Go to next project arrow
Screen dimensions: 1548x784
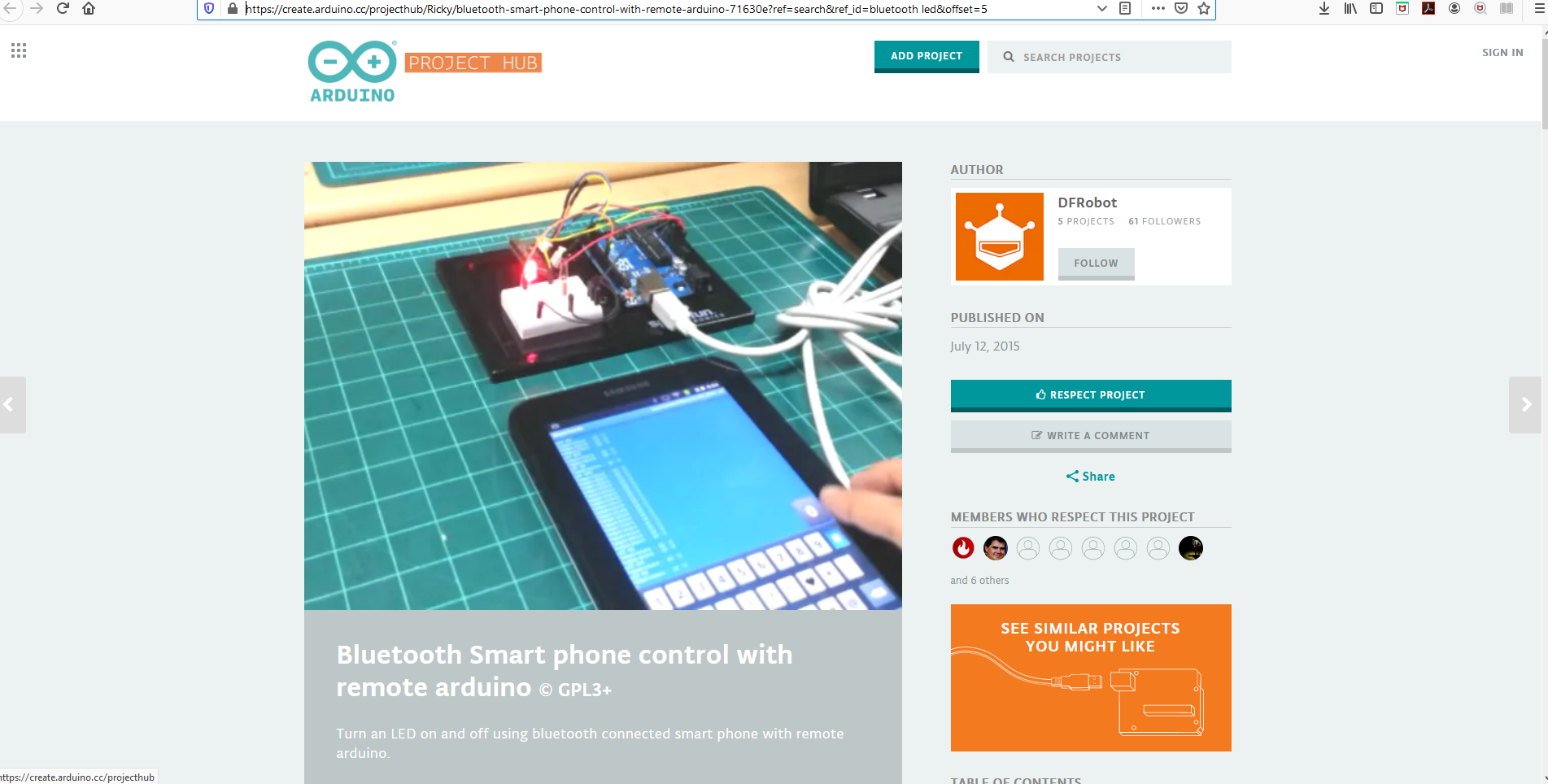click(1527, 405)
